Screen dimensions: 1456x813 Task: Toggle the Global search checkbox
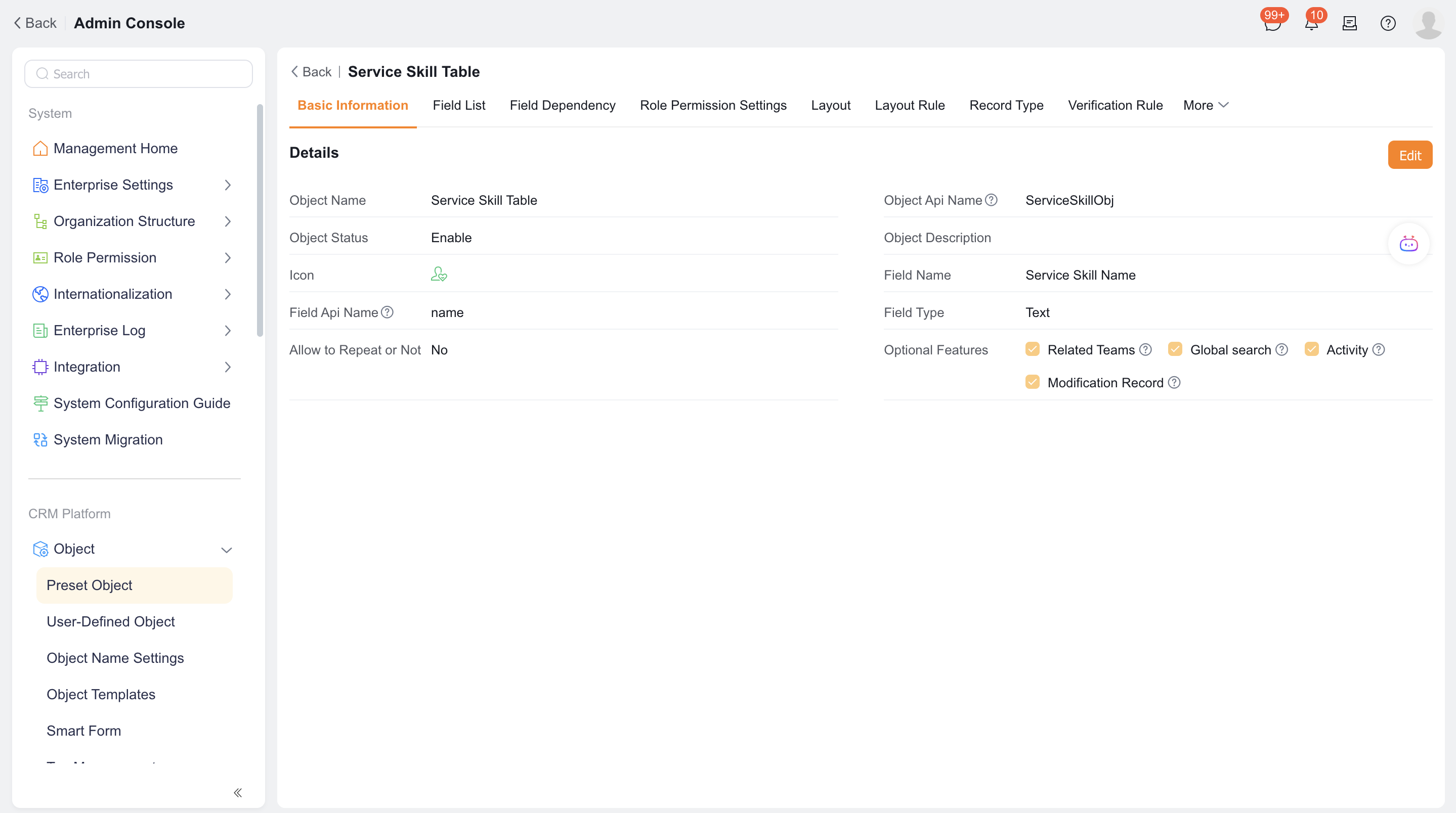pyautogui.click(x=1175, y=350)
